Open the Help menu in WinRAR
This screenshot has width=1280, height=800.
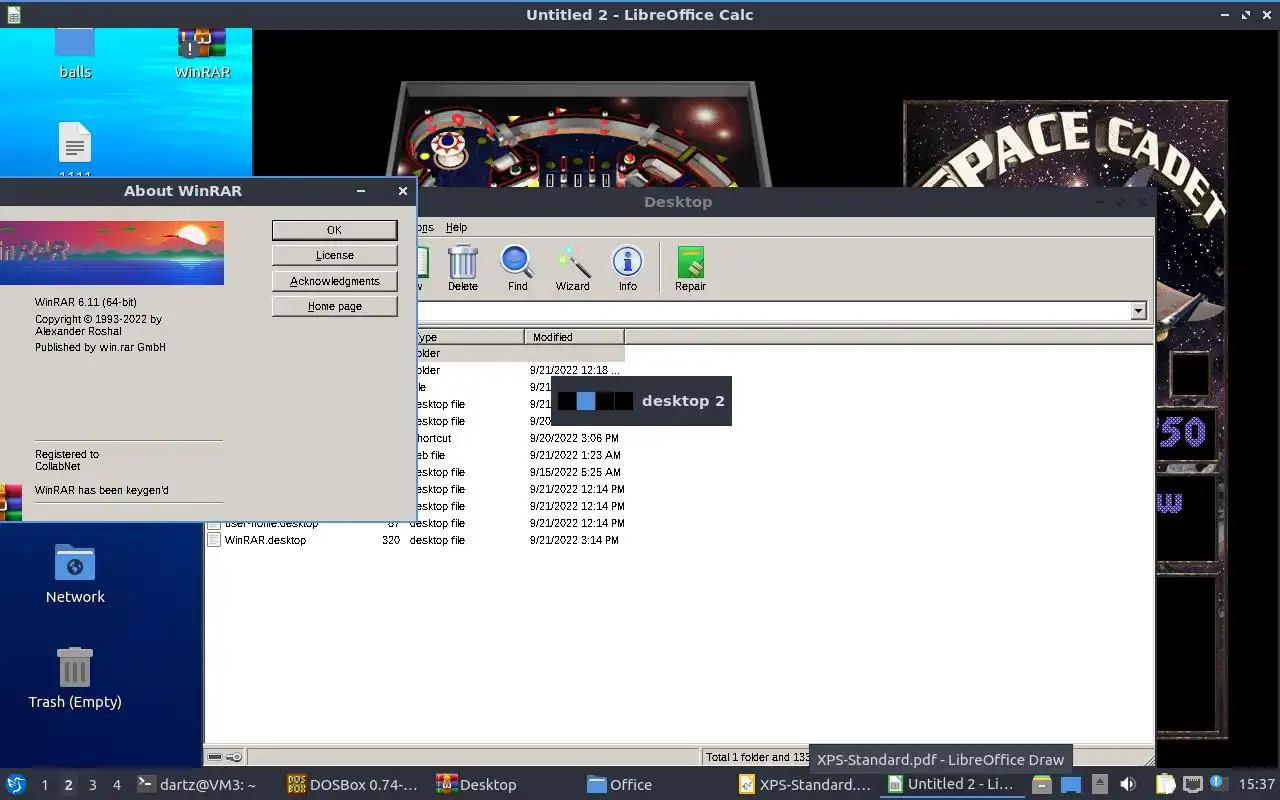tap(456, 228)
